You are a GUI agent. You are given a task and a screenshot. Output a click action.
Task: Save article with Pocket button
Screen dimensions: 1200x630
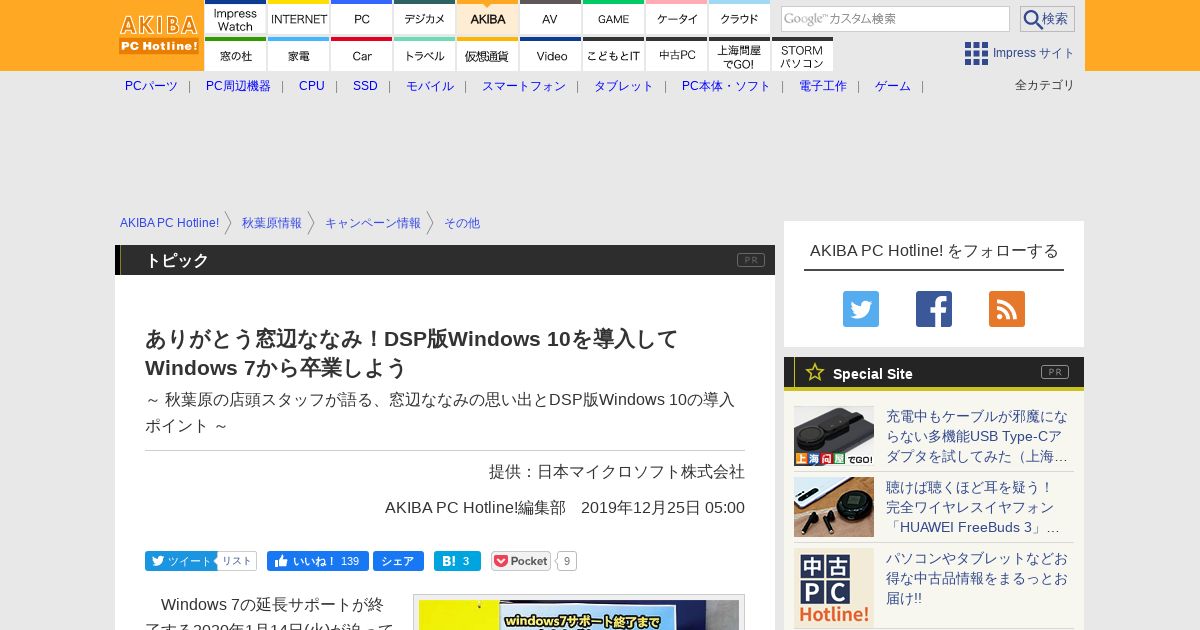click(x=521, y=561)
